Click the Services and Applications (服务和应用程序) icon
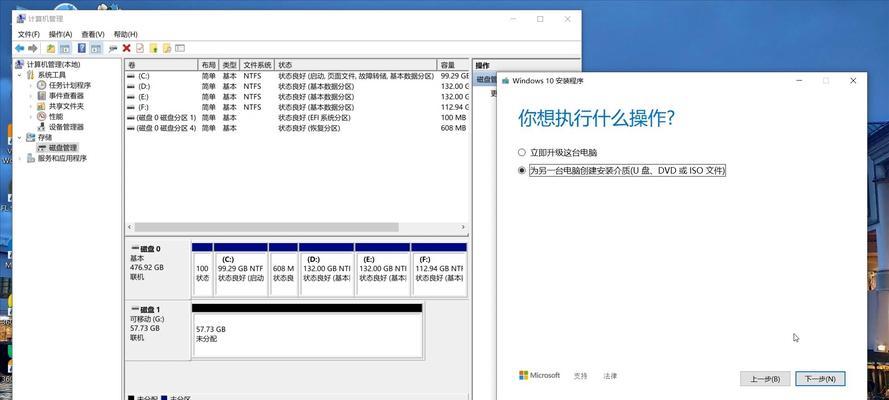This screenshot has height=400, width=889. coord(31,158)
